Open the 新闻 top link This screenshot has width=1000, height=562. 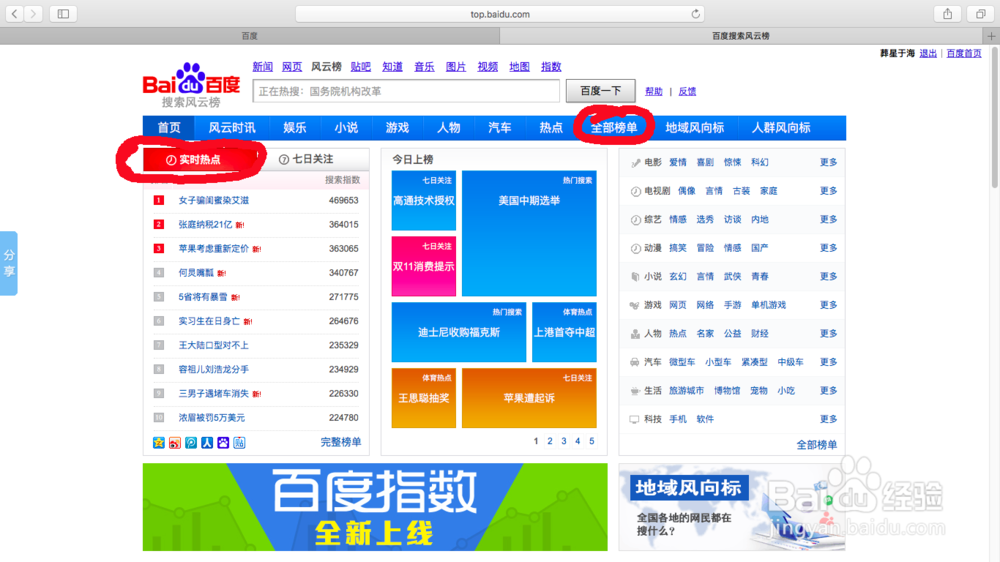(262, 66)
